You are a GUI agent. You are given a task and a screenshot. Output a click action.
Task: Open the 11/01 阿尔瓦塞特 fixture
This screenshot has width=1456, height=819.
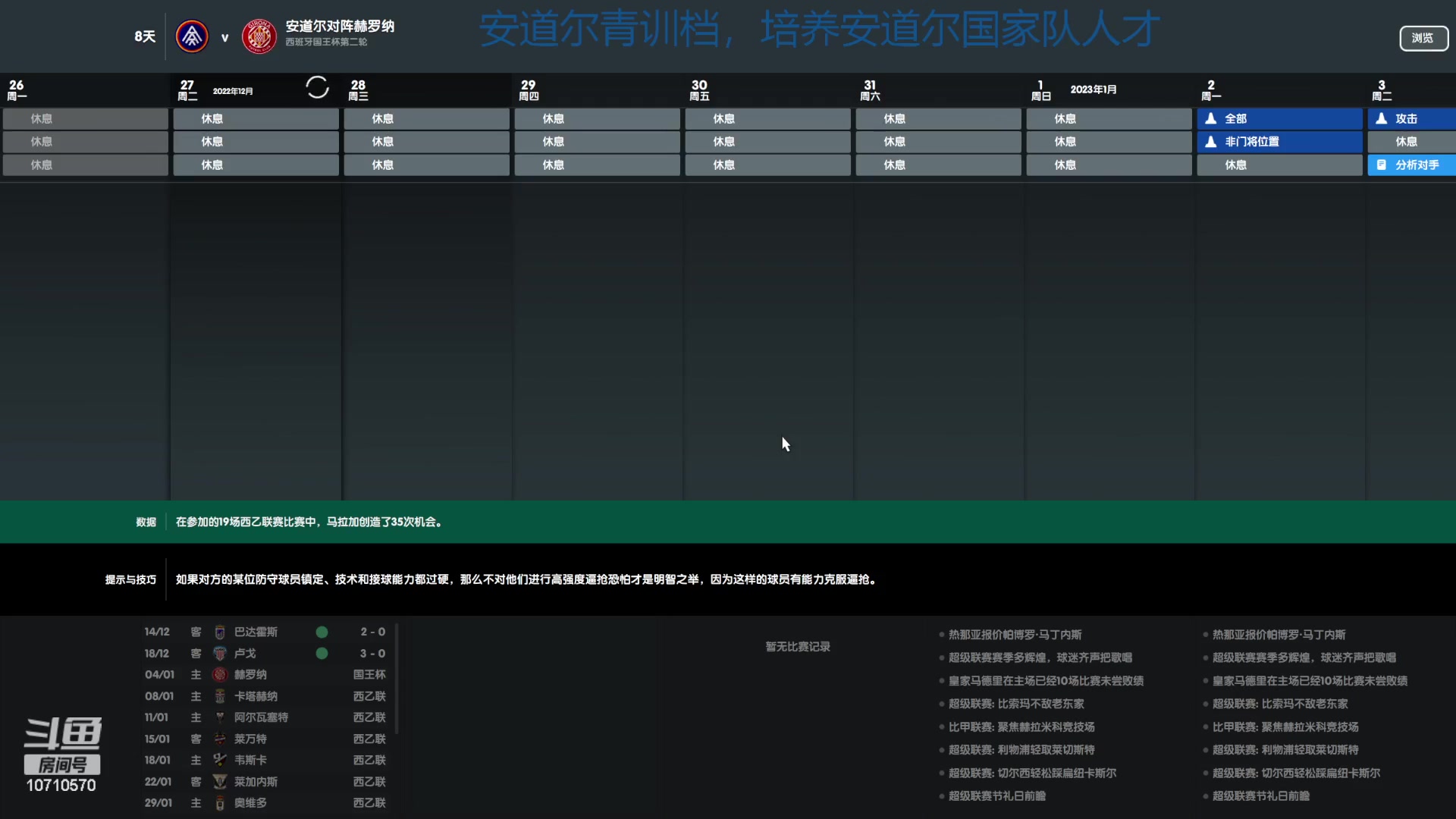pyautogui.click(x=265, y=717)
